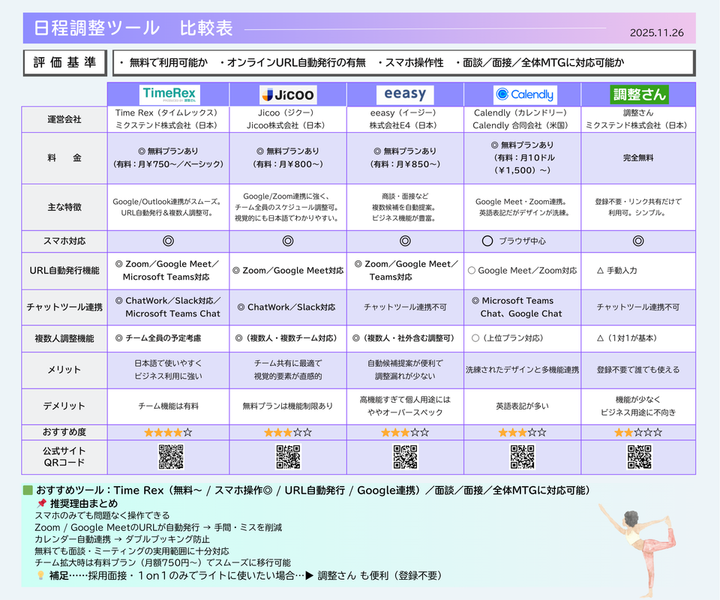
Task: Click the △ 手動入力 cell
Action: click(638, 270)
